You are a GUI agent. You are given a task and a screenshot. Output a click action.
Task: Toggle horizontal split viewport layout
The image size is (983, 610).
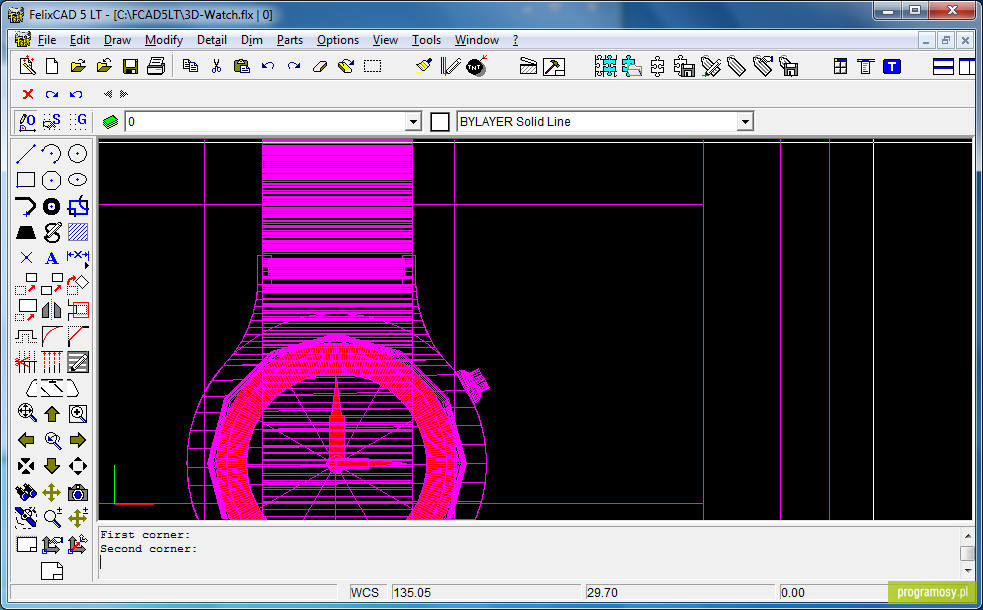coord(943,66)
